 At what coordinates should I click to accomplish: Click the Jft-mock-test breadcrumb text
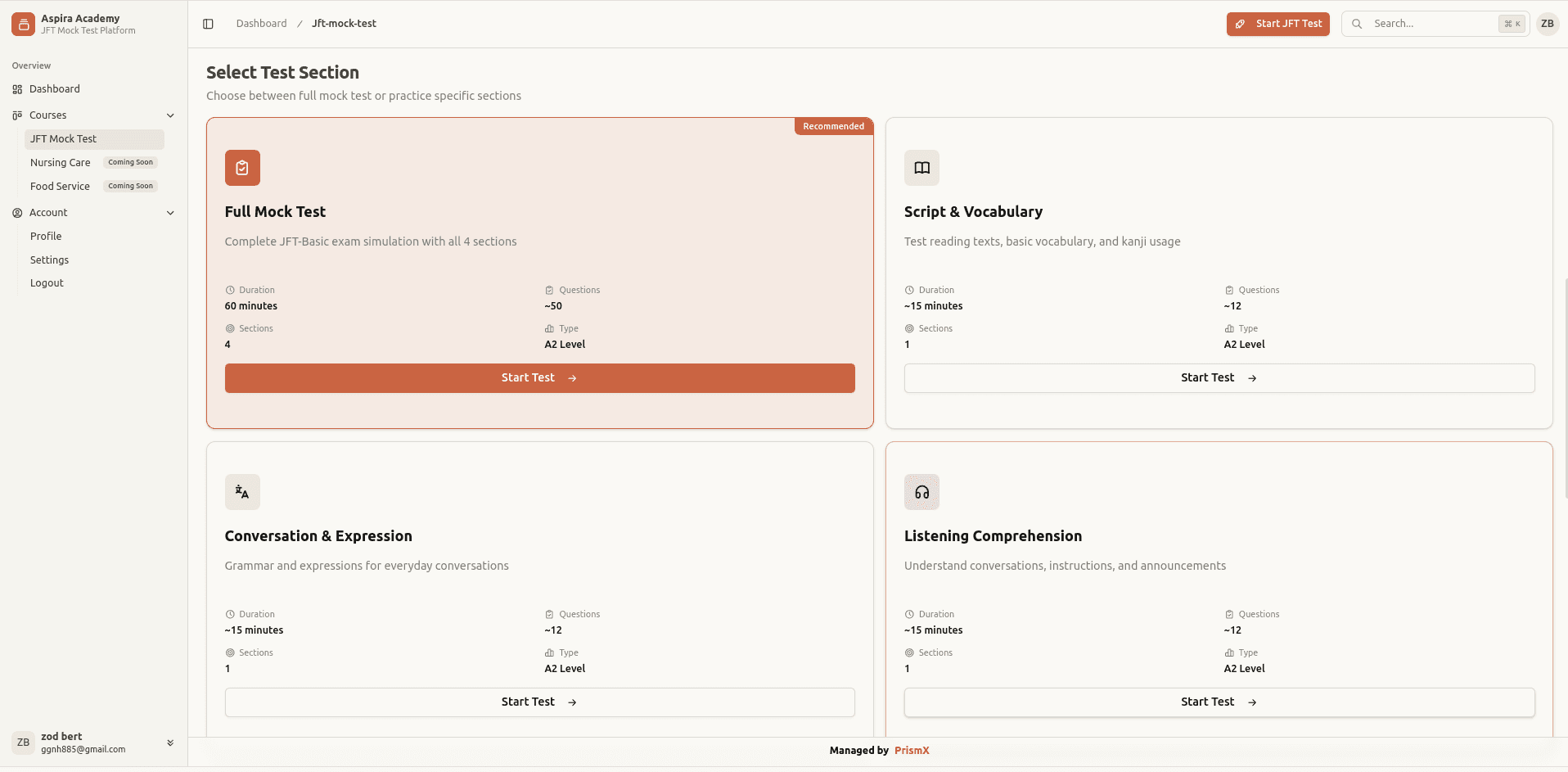344,24
